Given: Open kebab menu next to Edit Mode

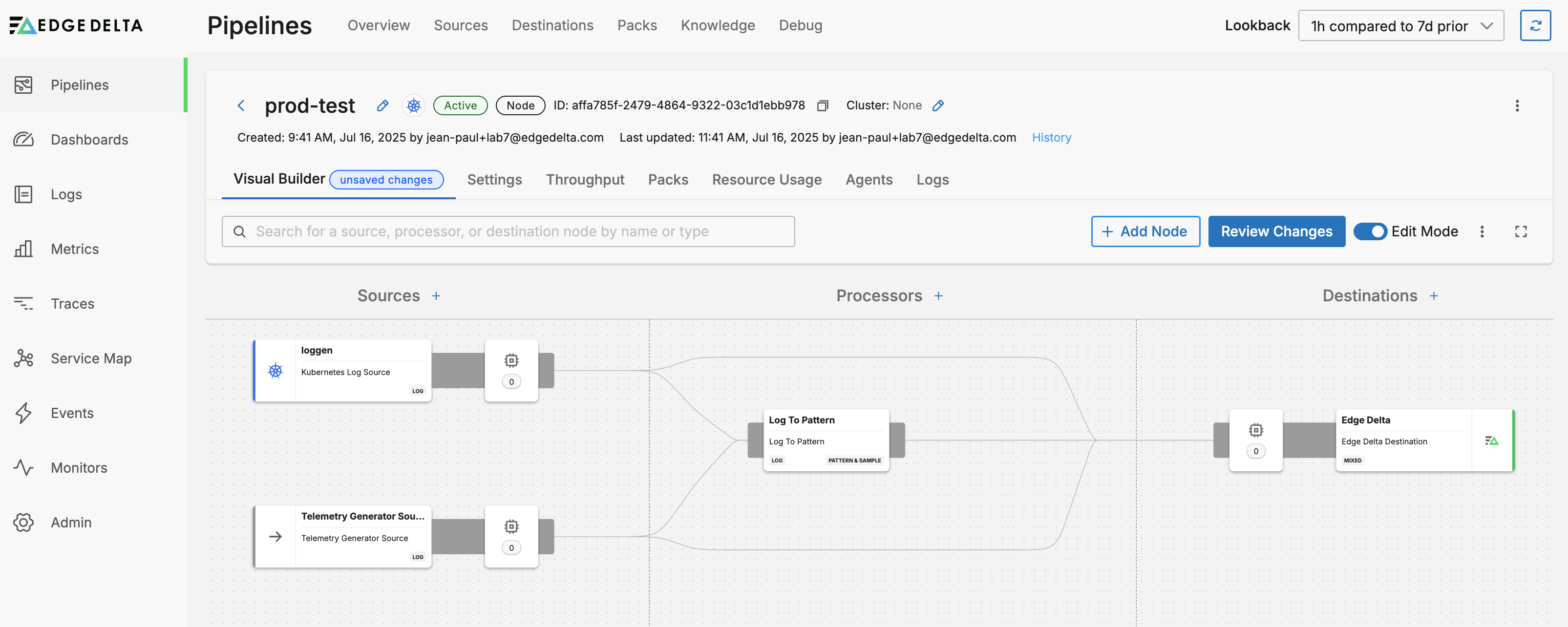Looking at the screenshot, I should click(1482, 231).
